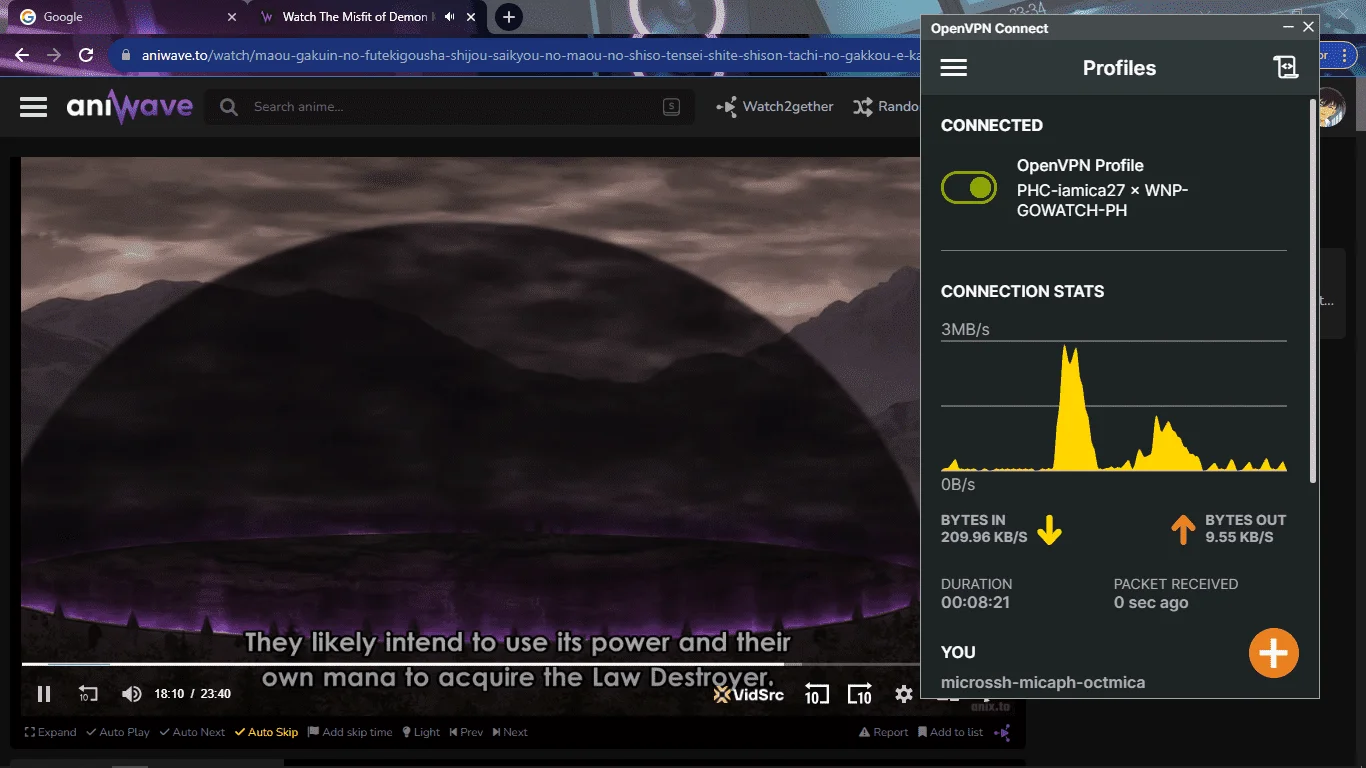
Task: Open a new browser tab
Action: (x=509, y=17)
